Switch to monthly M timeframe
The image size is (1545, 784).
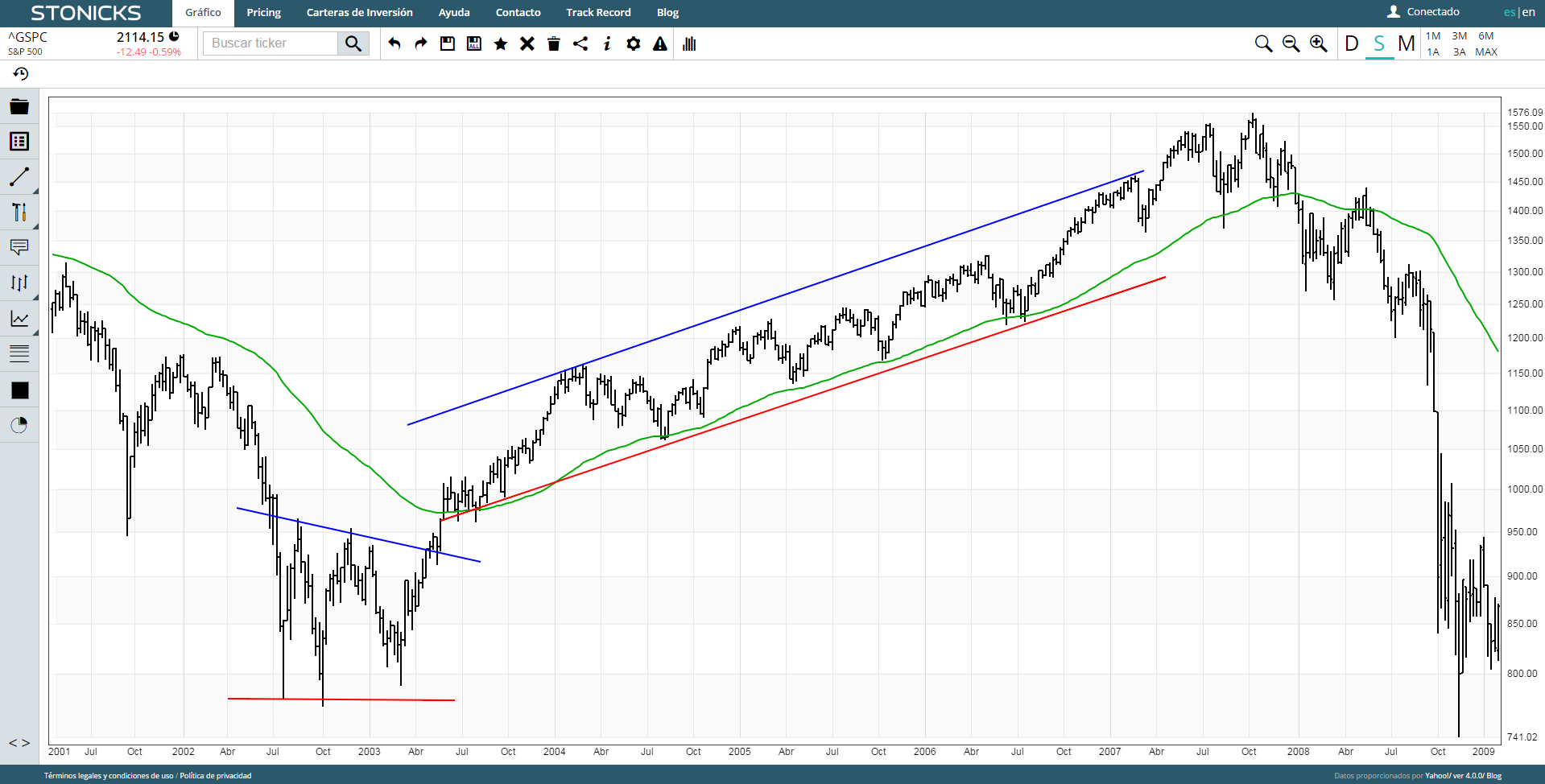(1407, 43)
